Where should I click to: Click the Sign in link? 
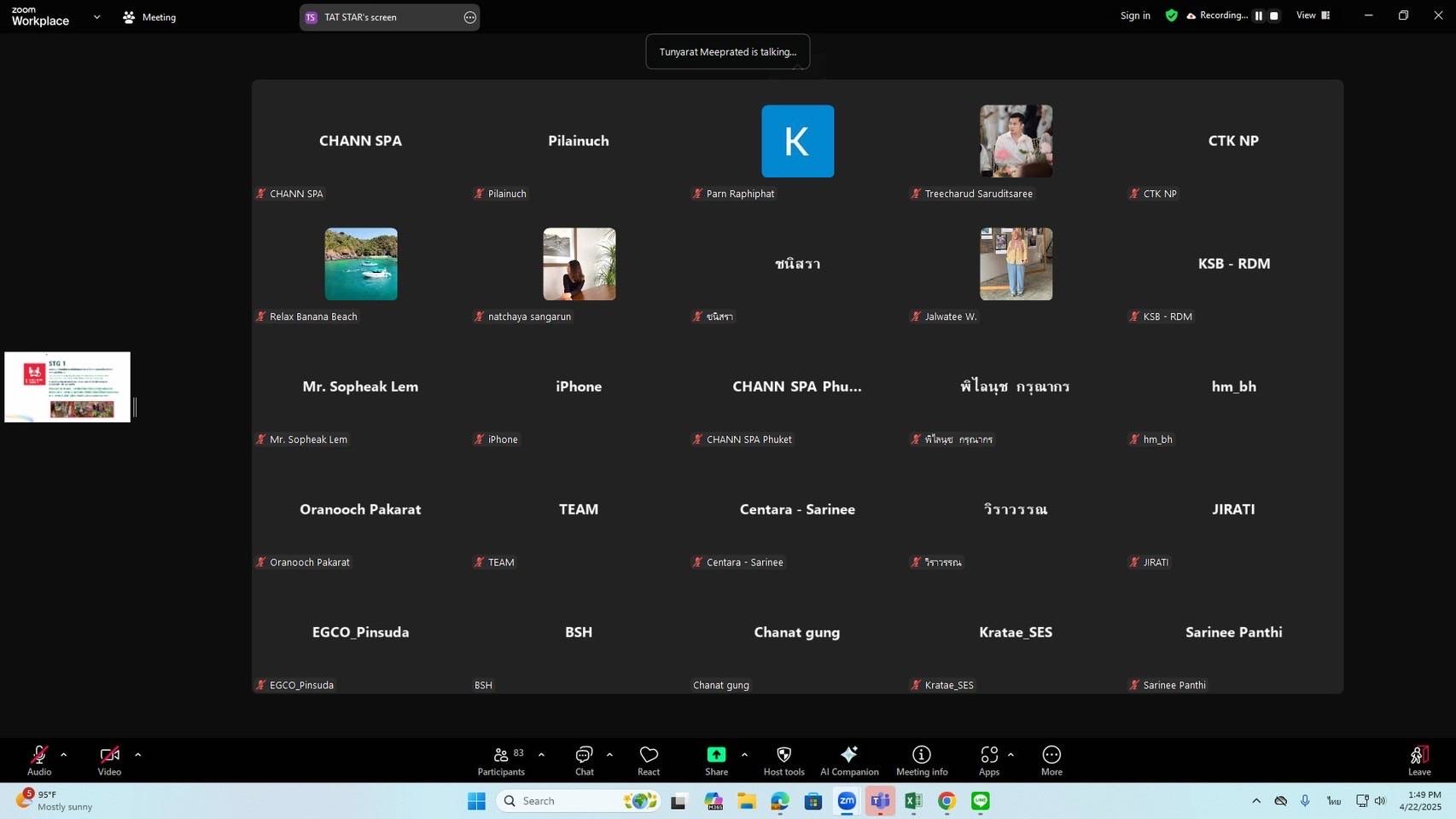tap(1135, 15)
